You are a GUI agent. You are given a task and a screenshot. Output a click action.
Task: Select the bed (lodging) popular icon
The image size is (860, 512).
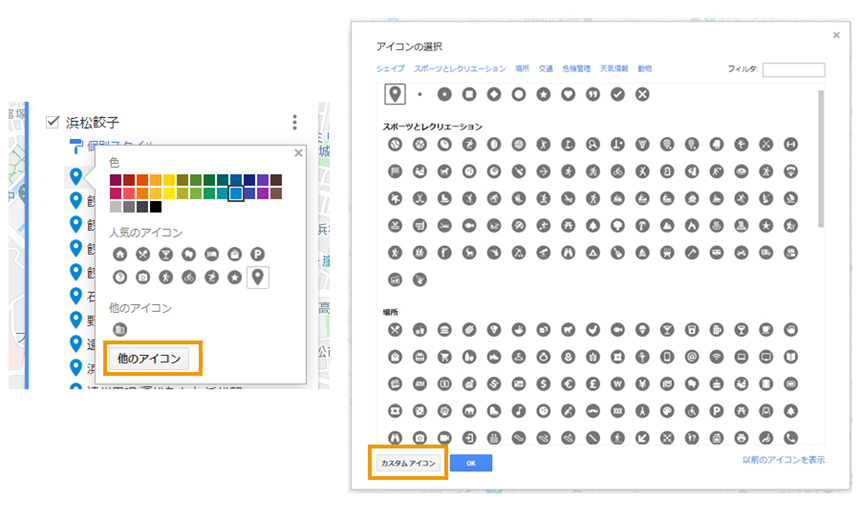tap(212, 254)
